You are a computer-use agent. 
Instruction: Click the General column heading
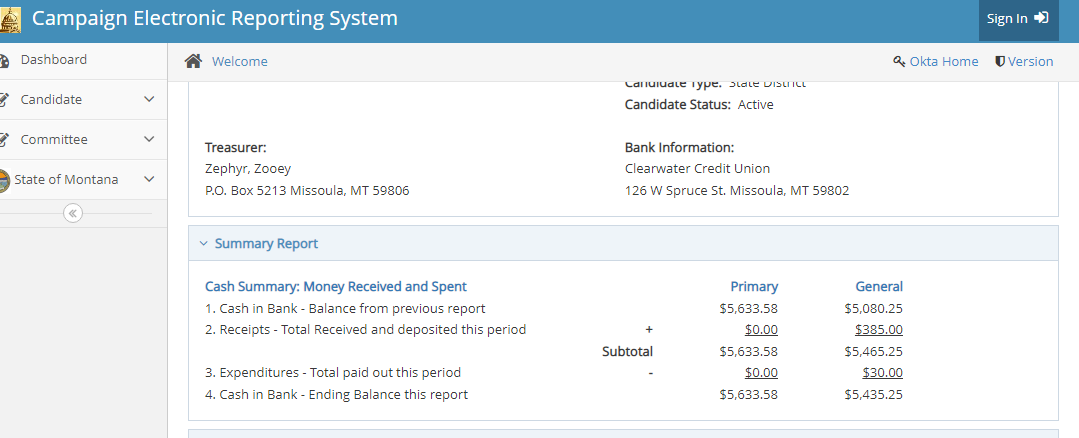[x=879, y=287]
